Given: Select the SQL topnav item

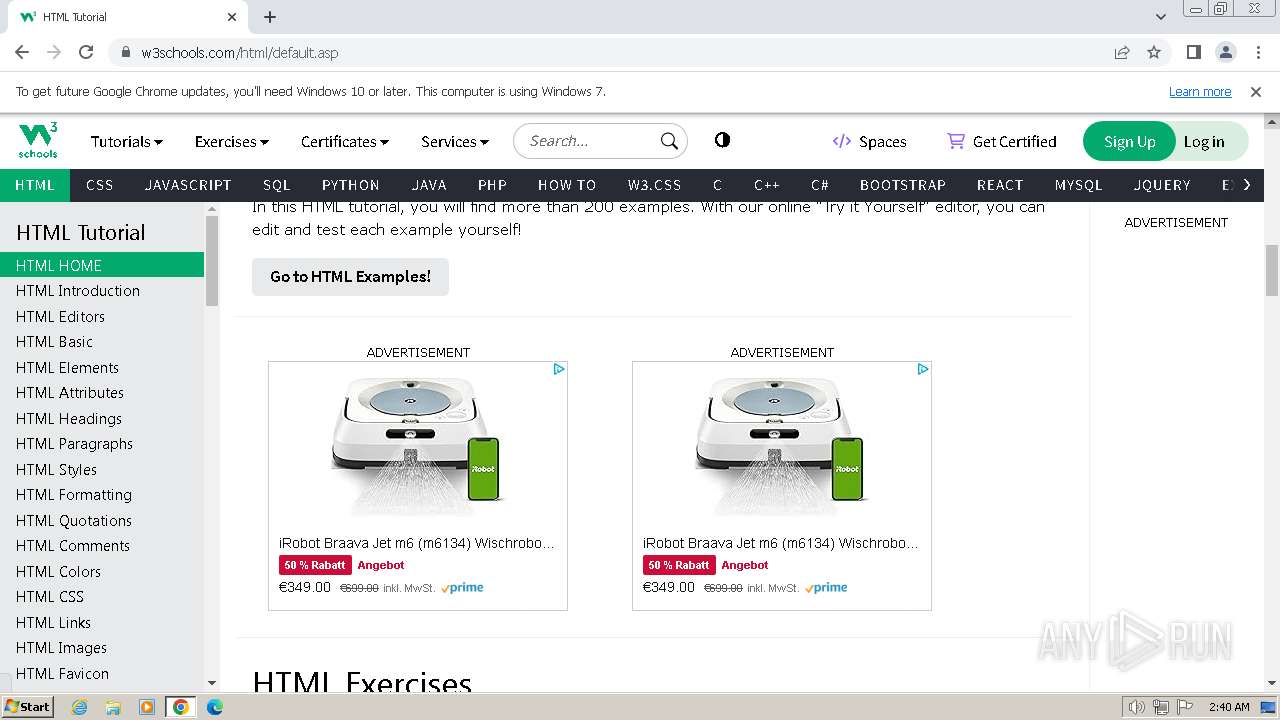Looking at the screenshot, I should 277,185.
